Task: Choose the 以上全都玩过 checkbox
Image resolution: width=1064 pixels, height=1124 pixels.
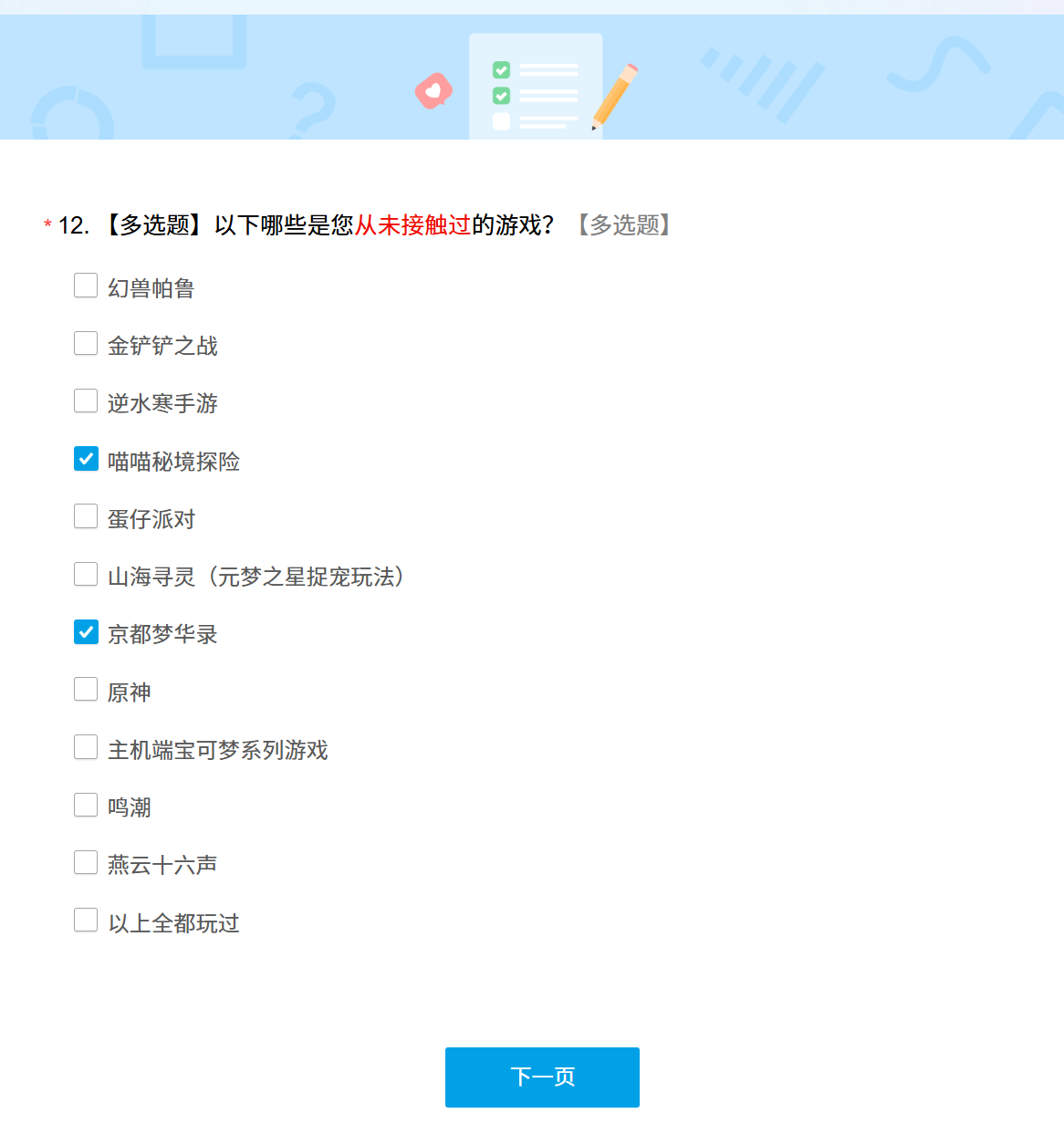Action: point(86,920)
